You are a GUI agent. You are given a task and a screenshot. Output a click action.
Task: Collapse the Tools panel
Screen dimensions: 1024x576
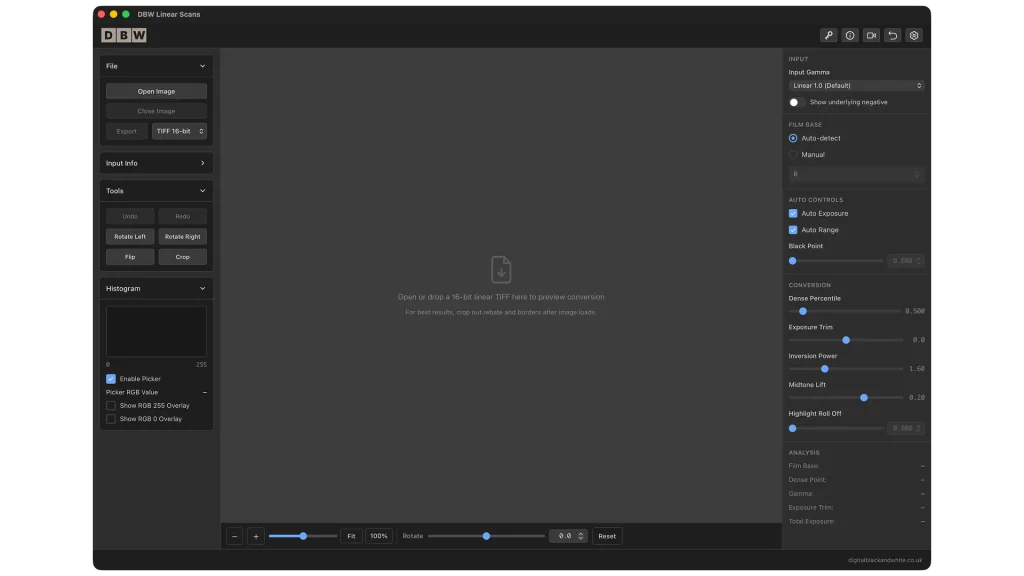tap(202, 191)
